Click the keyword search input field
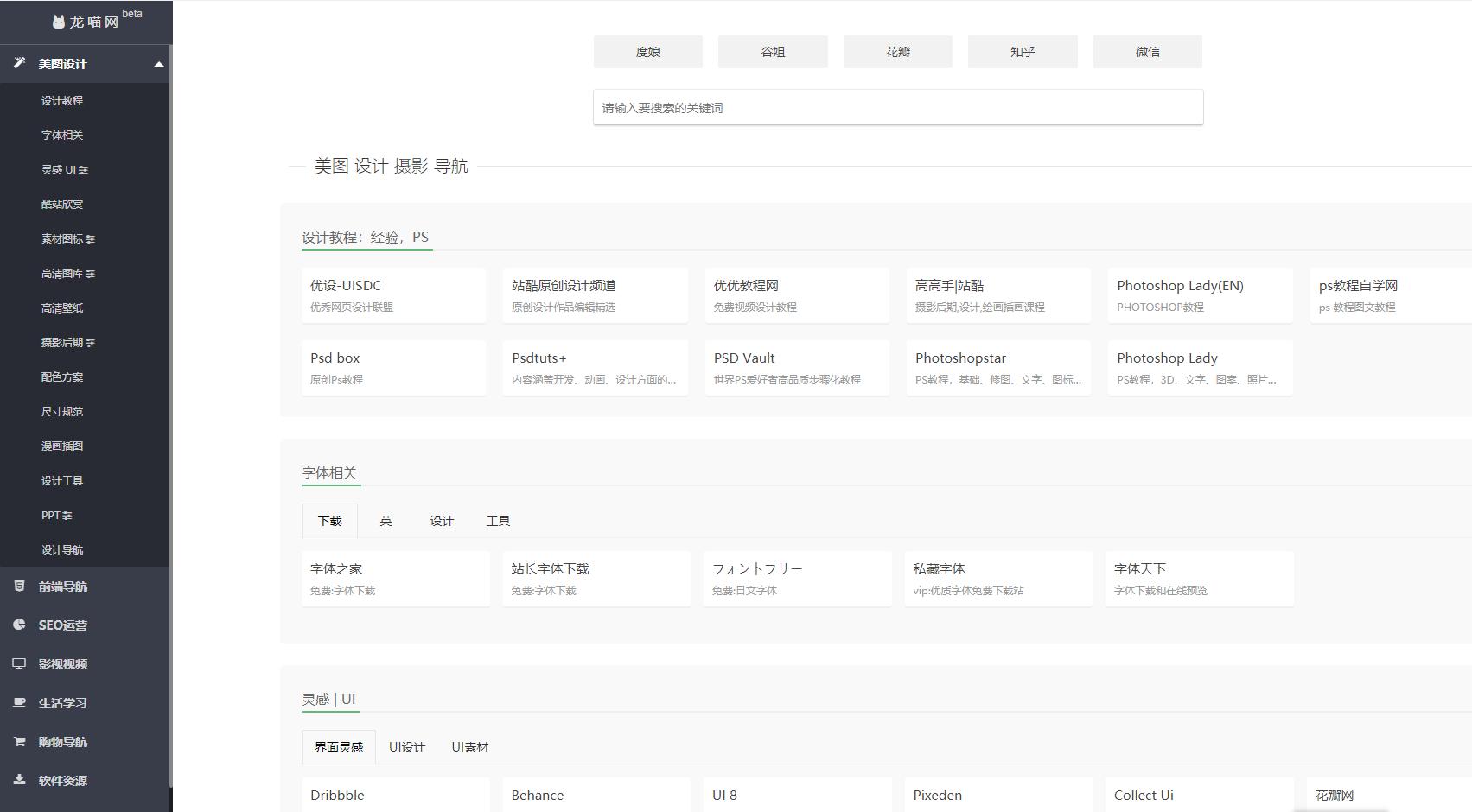This screenshot has height=812, width=1472. point(897,106)
